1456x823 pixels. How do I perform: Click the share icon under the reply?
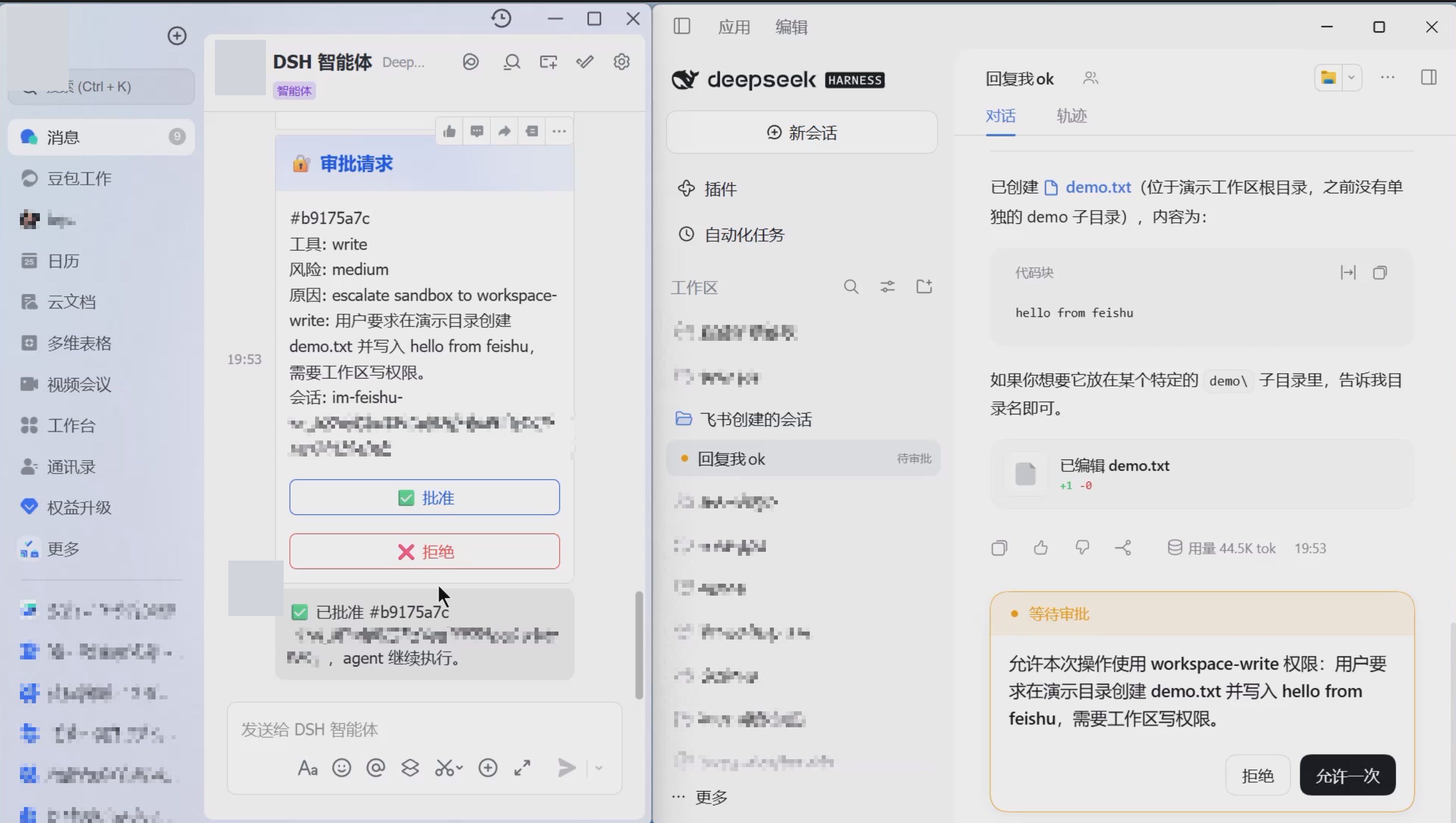pyautogui.click(x=1123, y=548)
